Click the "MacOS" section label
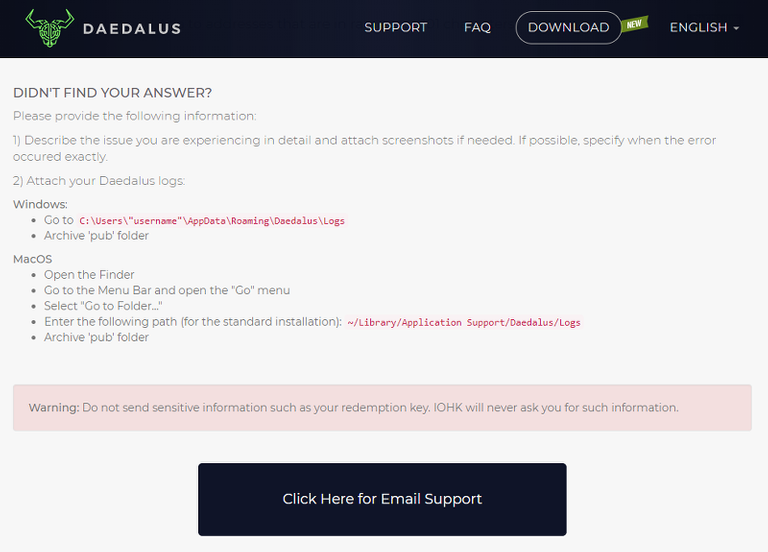The width and height of the screenshot is (768, 552). pos(32,259)
